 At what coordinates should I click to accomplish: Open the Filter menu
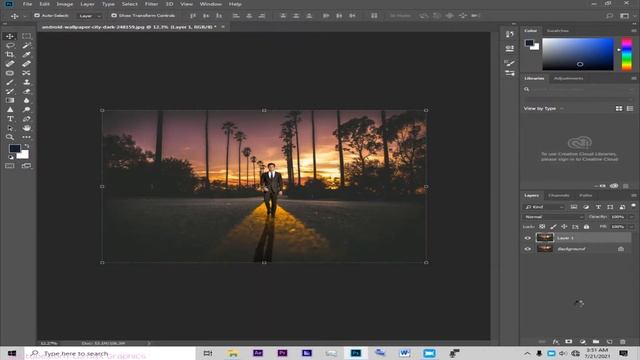coord(151,4)
